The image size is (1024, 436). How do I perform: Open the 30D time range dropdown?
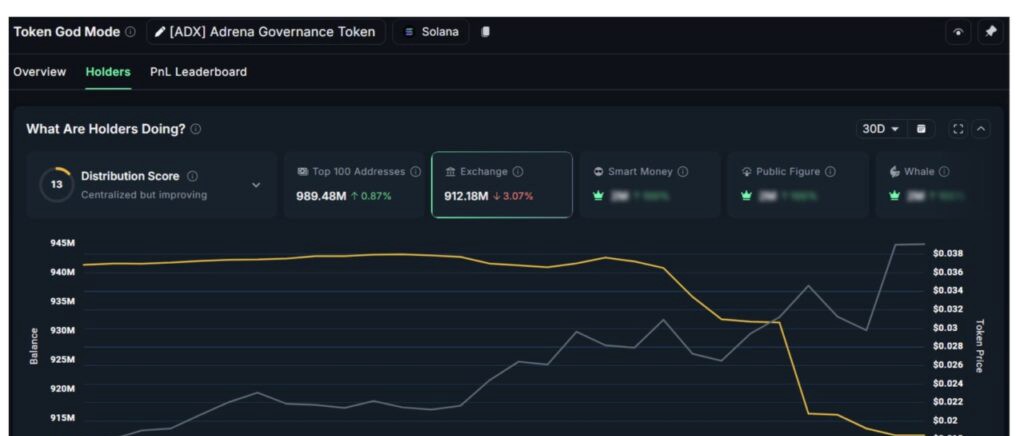(880, 129)
